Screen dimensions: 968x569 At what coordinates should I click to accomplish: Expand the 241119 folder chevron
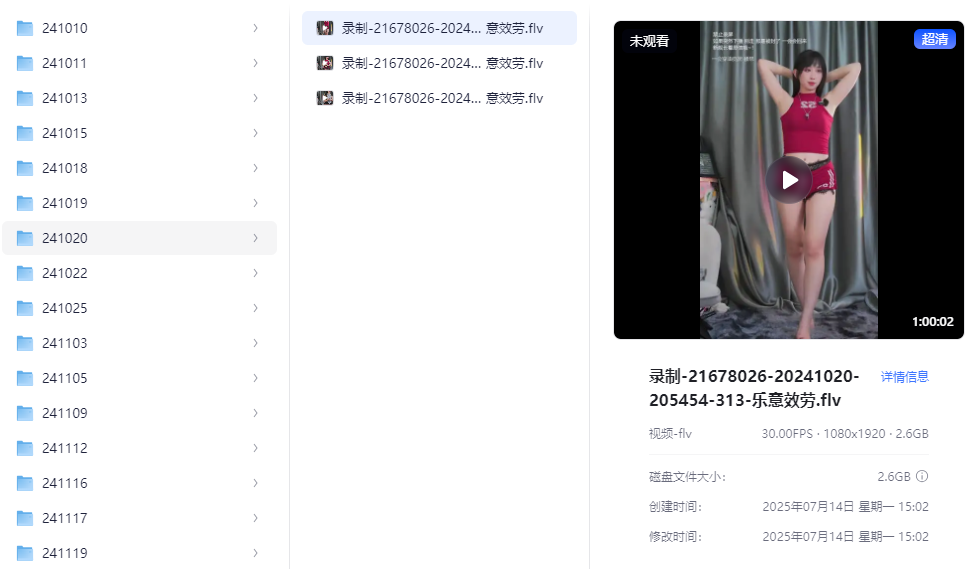click(x=256, y=553)
